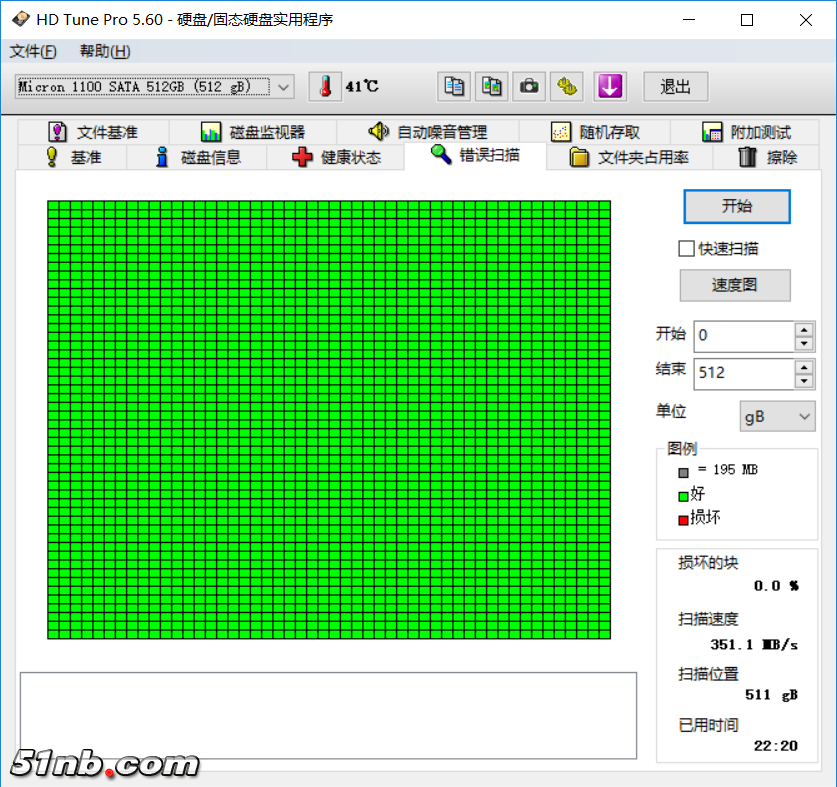Enable the 快速扫描 quick scan checkbox
The height and width of the screenshot is (787, 837).
pos(687,248)
